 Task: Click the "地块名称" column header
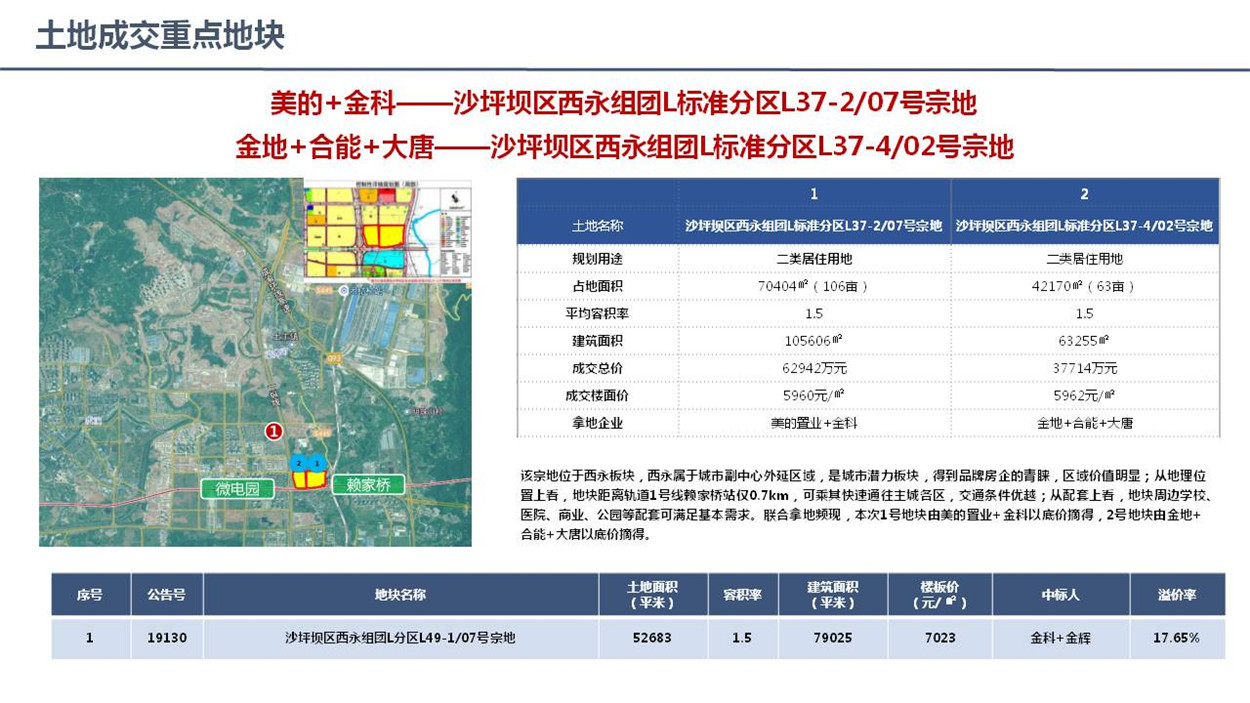pyautogui.click(x=400, y=594)
